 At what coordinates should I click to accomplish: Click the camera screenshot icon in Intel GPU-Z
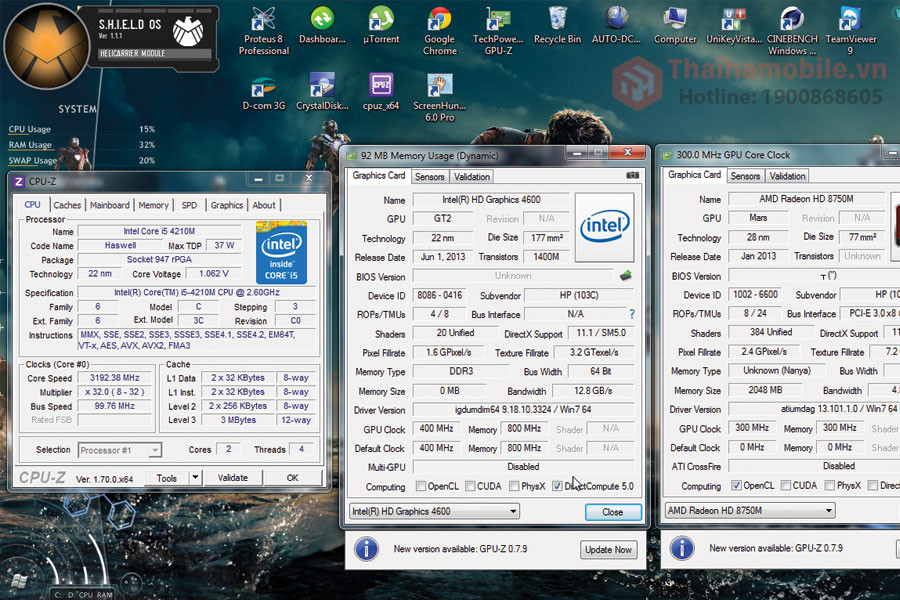[632, 175]
